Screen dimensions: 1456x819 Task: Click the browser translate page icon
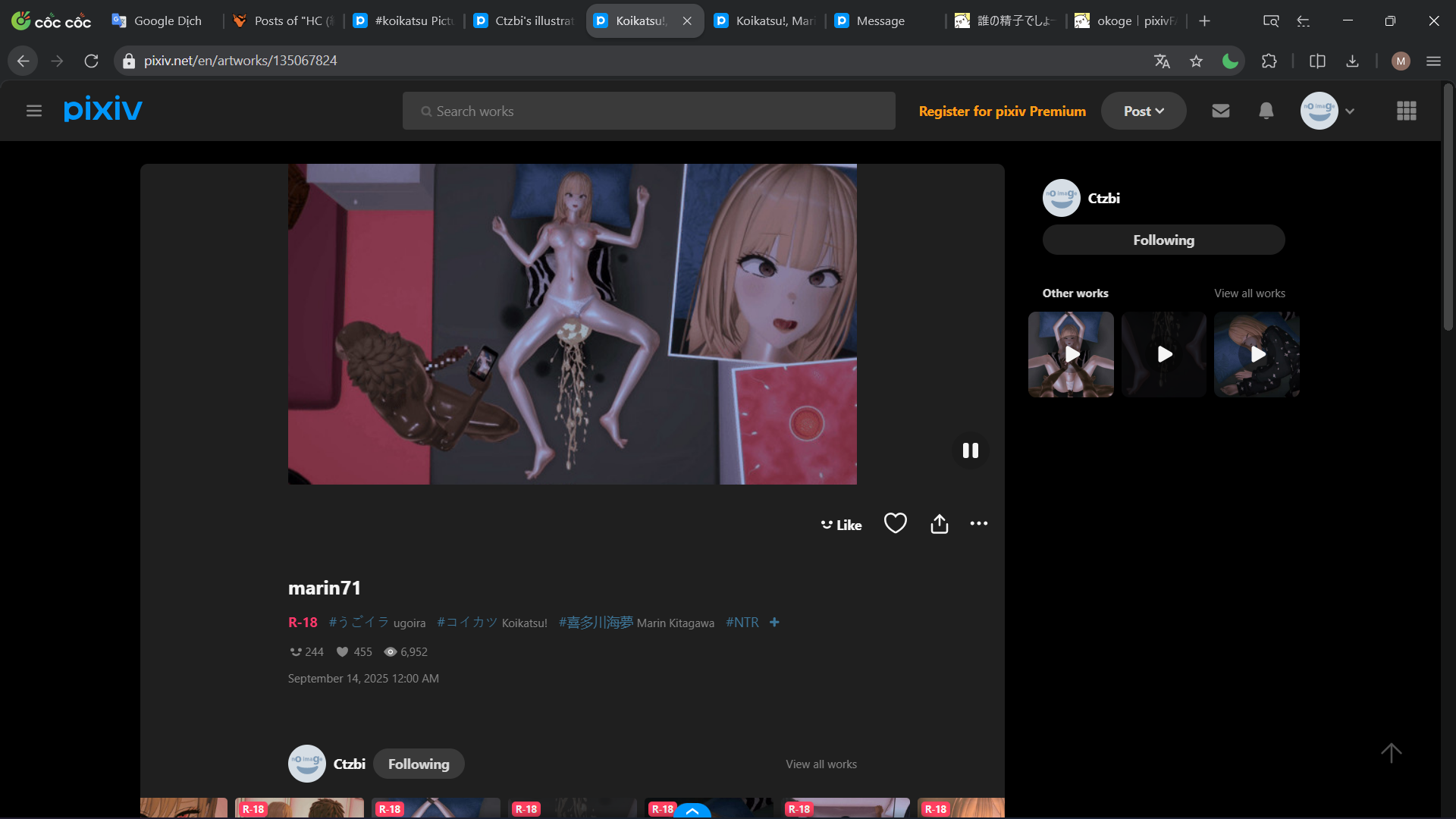[x=1162, y=61]
